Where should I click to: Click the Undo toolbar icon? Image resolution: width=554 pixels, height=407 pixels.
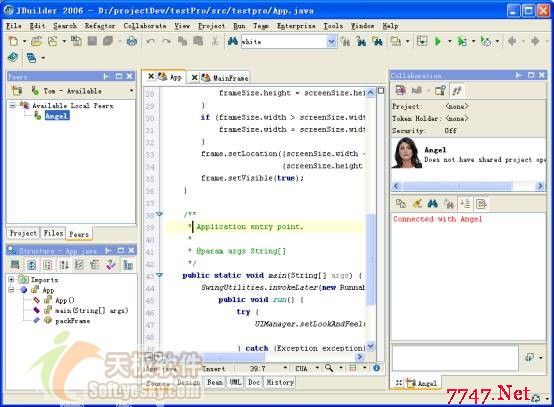pyautogui.click(x=151, y=41)
